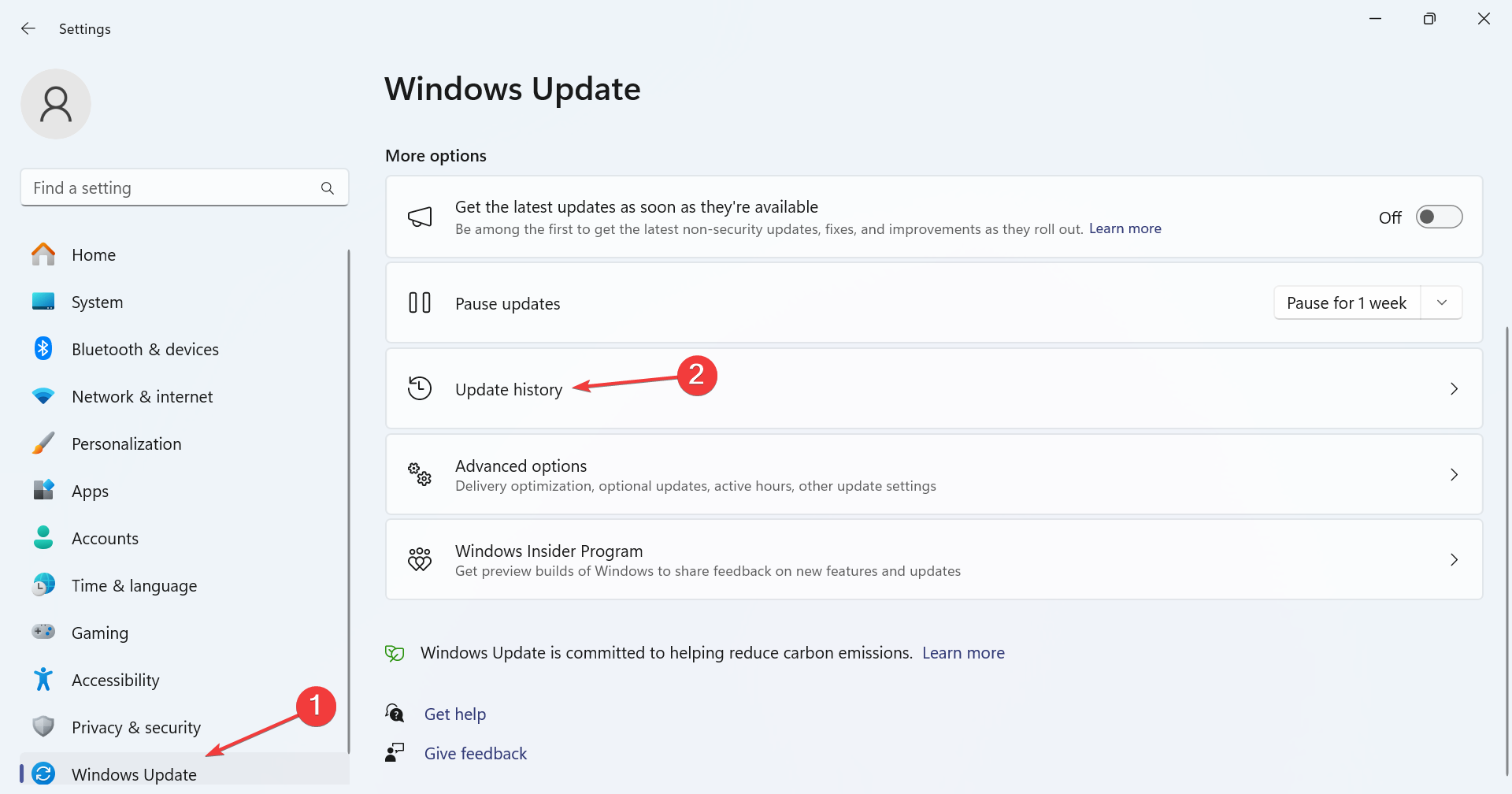Click the Pause updates label
Image resolution: width=1512 pixels, height=794 pixels.
click(508, 304)
